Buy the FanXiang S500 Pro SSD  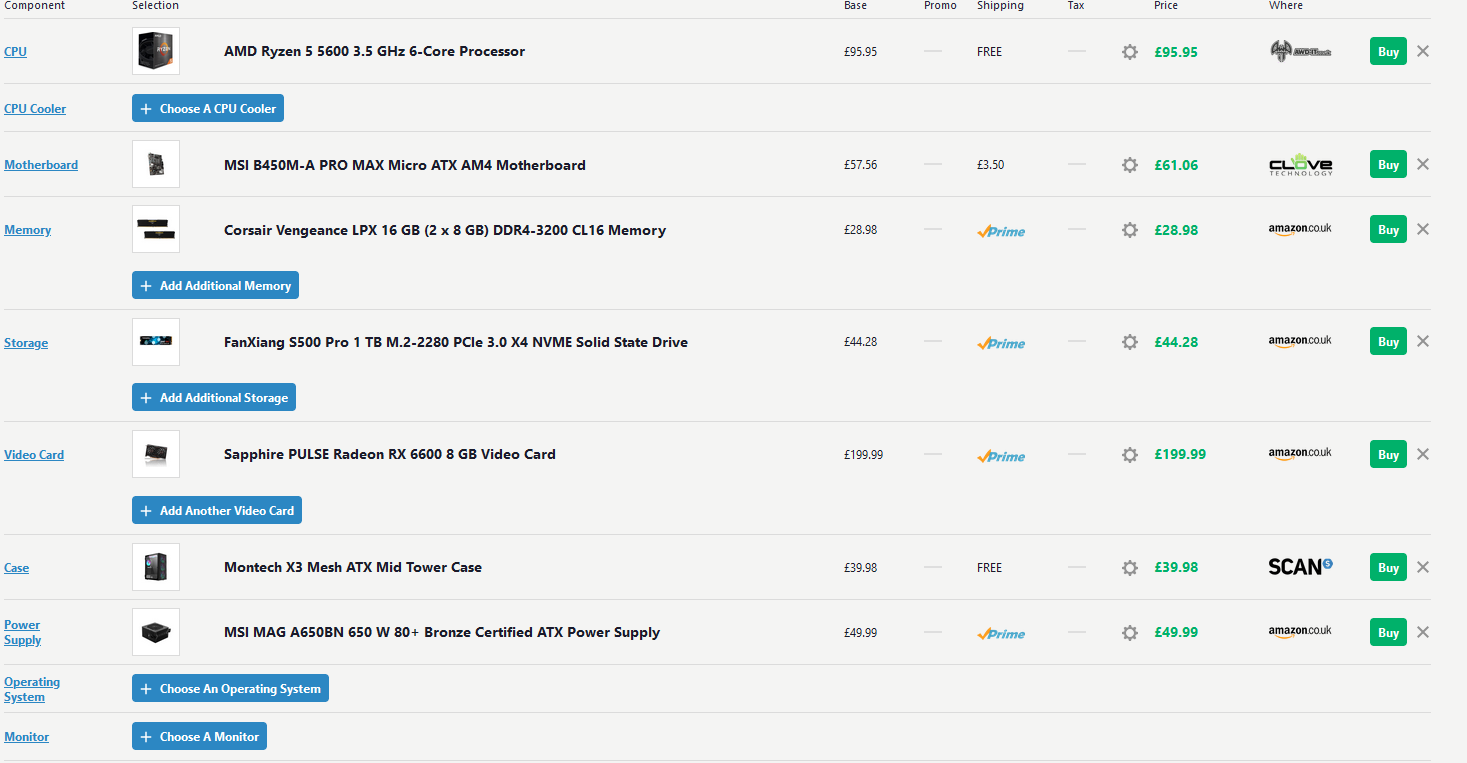point(1388,341)
